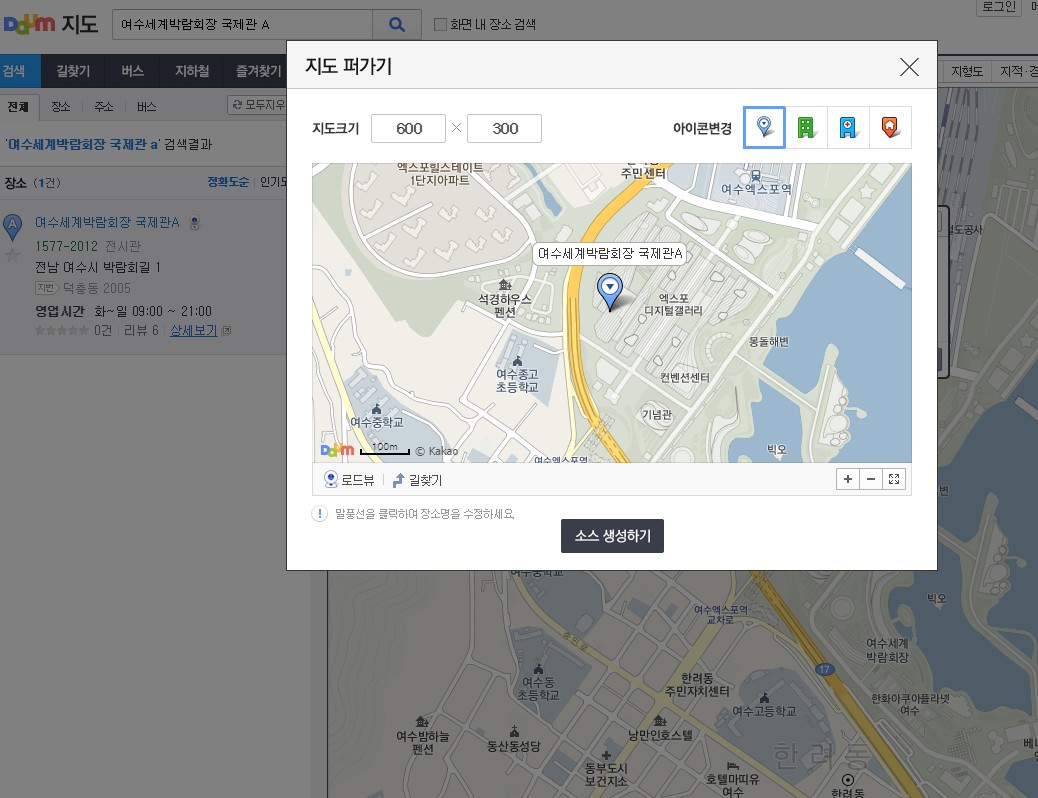Open the 지하철 navigation tab
The width and height of the screenshot is (1038, 798).
[x=192, y=71]
